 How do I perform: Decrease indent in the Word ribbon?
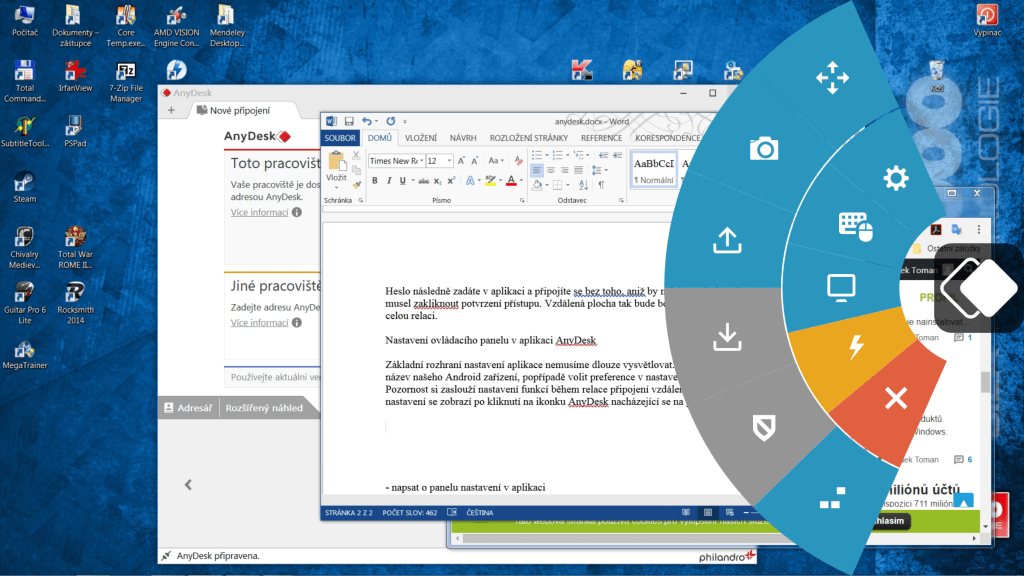click(603, 155)
